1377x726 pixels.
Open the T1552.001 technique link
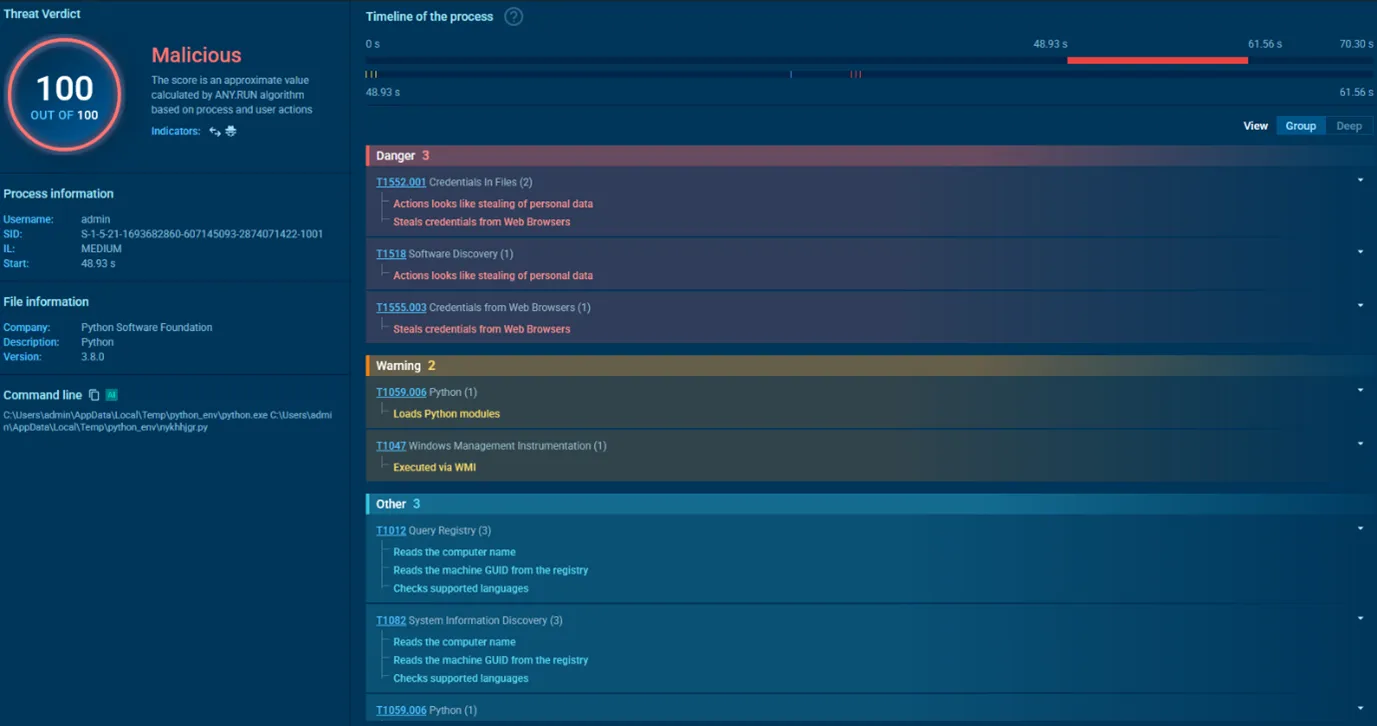[401, 182]
